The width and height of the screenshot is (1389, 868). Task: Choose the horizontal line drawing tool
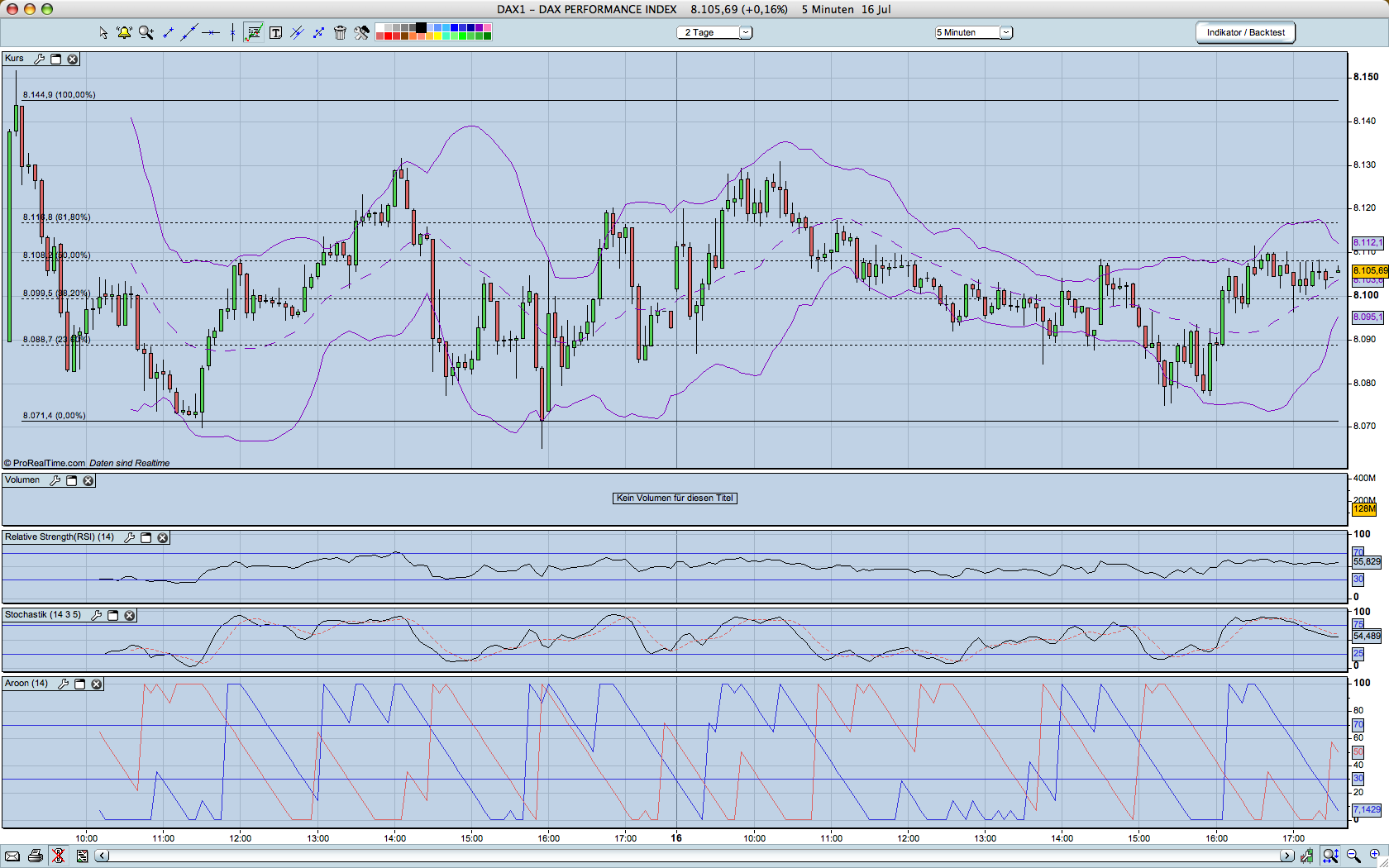(211, 33)
